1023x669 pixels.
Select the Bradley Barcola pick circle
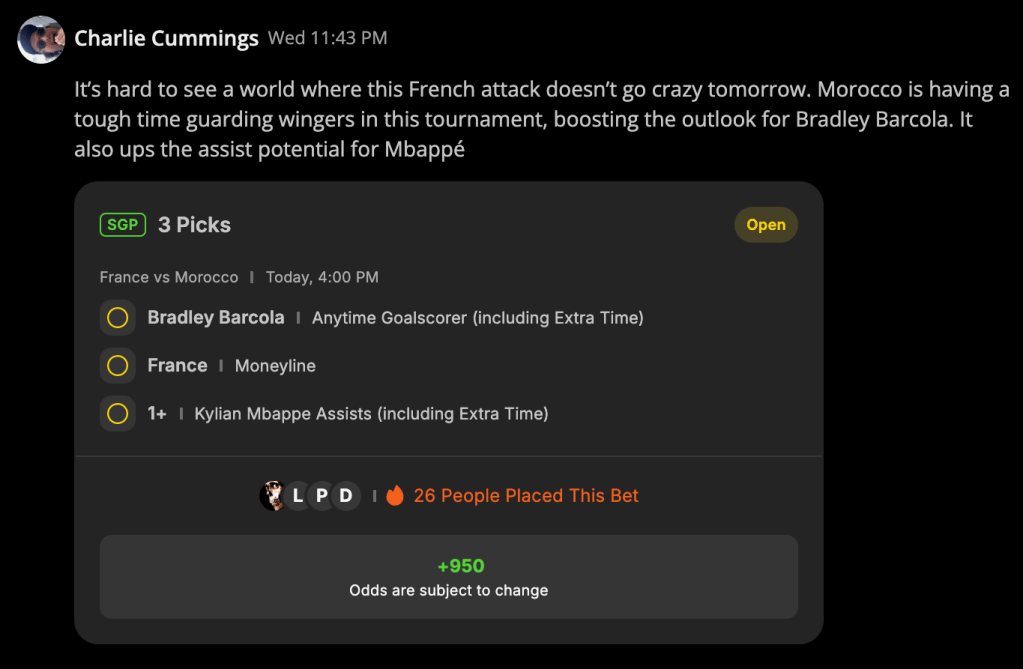pos(117,318)
